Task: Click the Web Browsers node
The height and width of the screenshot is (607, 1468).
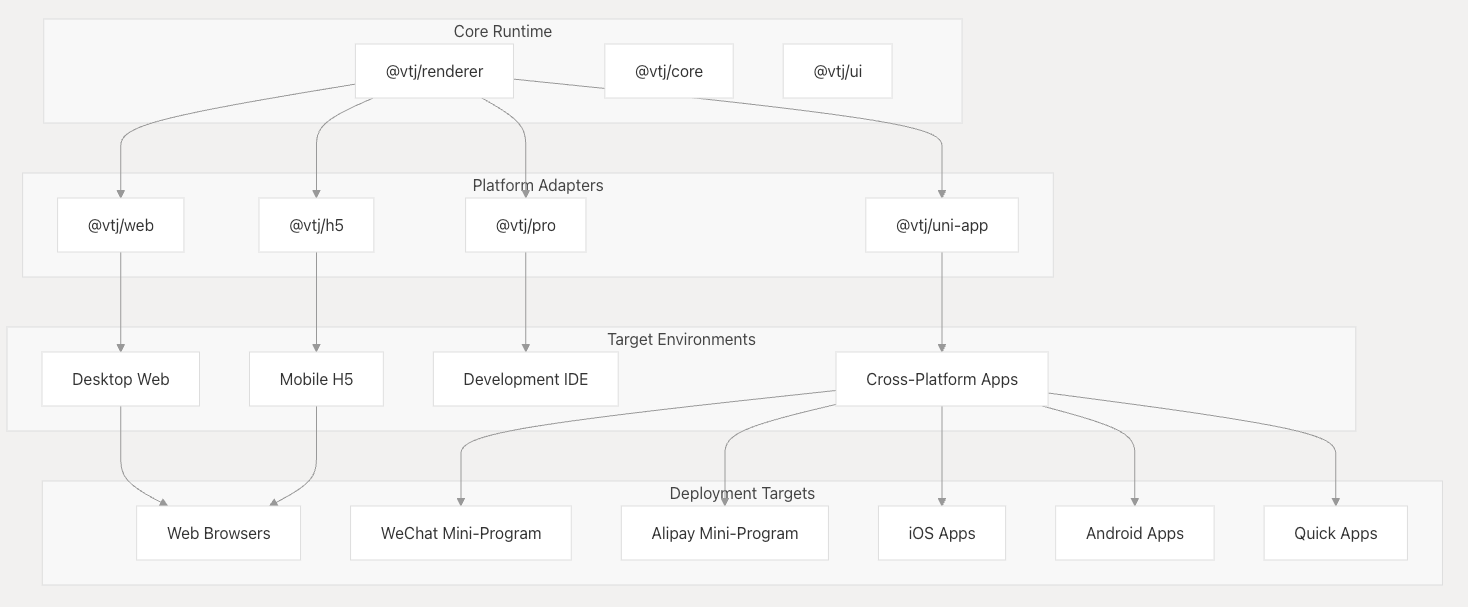Action: pyautogui.click(x=218, y=533)
